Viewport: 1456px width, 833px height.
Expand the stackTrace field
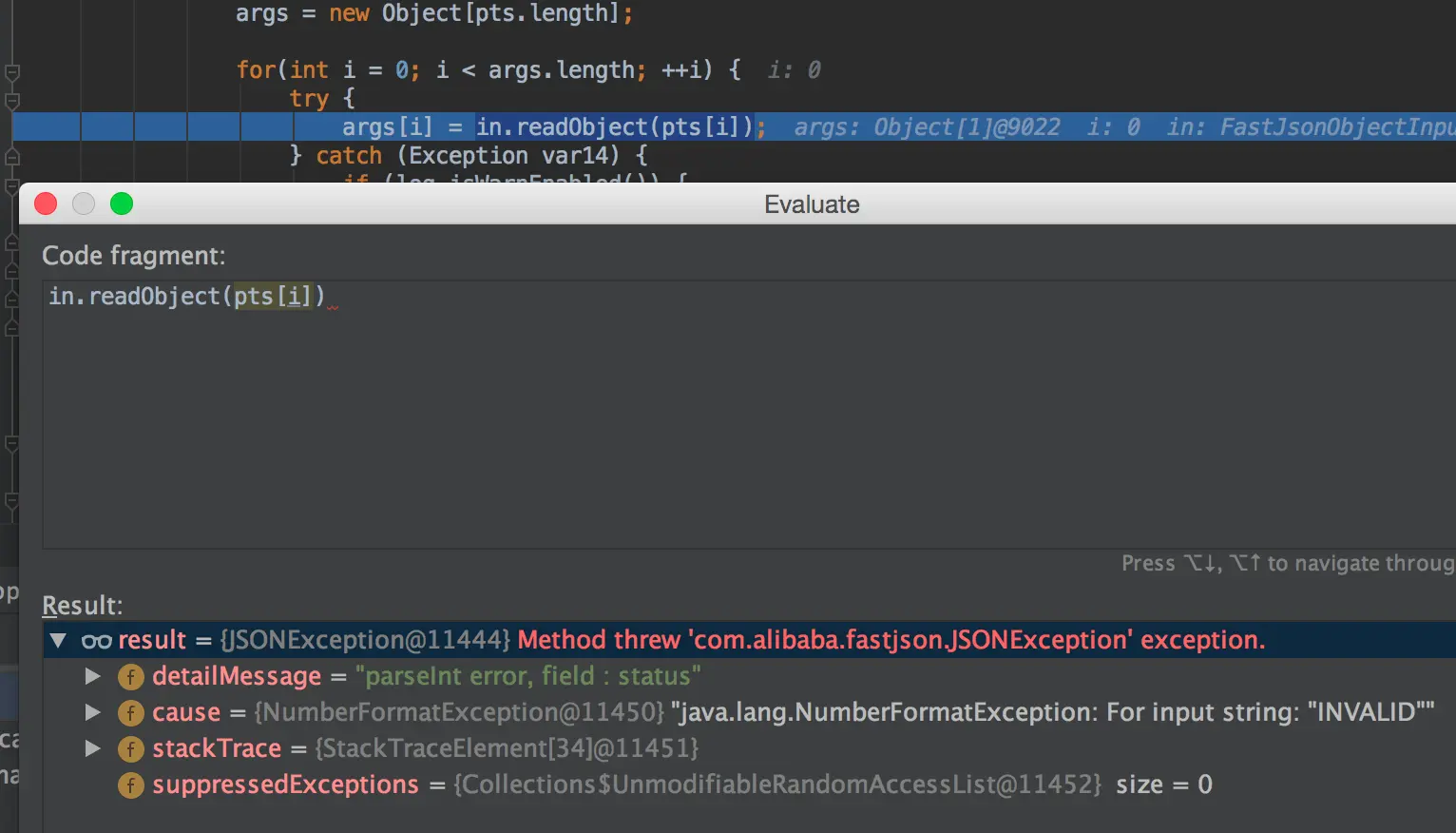coord(92,748)
